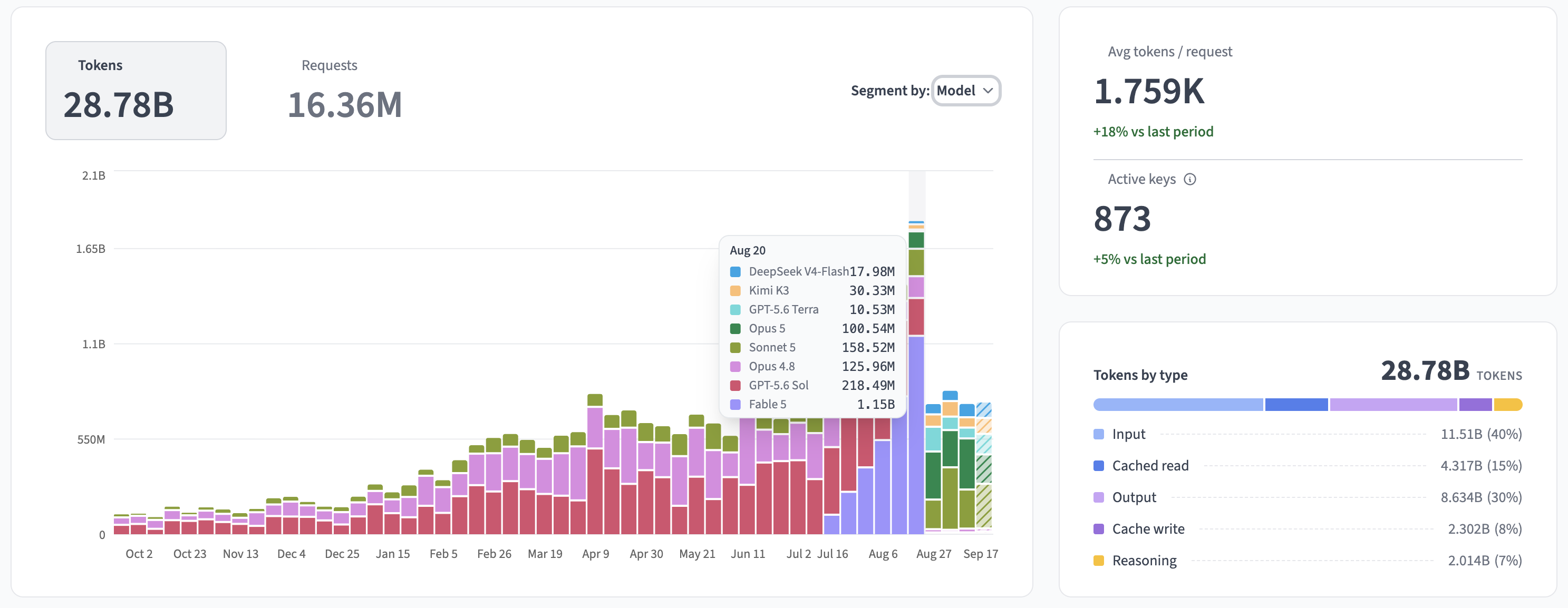Click the '2.302B (8%)' Cache write value

click(1485, 529)
